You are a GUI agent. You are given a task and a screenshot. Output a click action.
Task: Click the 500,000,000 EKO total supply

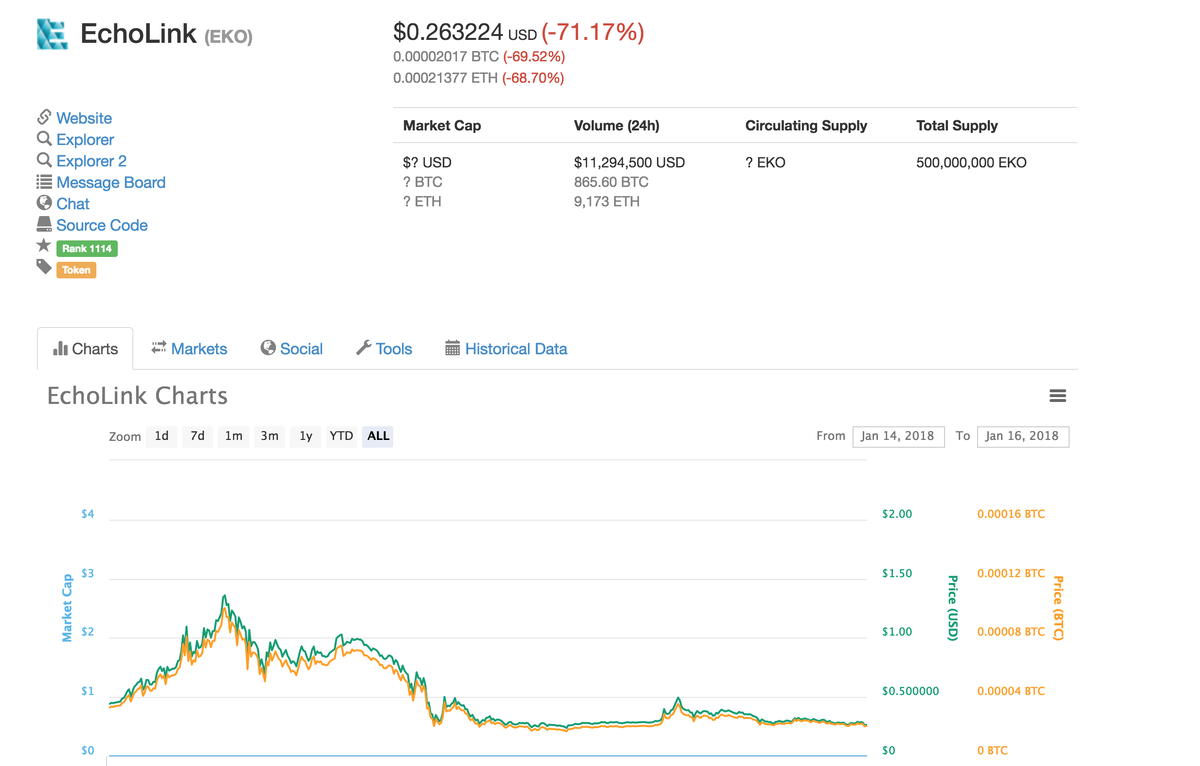pyautogui.click(x=971, y=162)
